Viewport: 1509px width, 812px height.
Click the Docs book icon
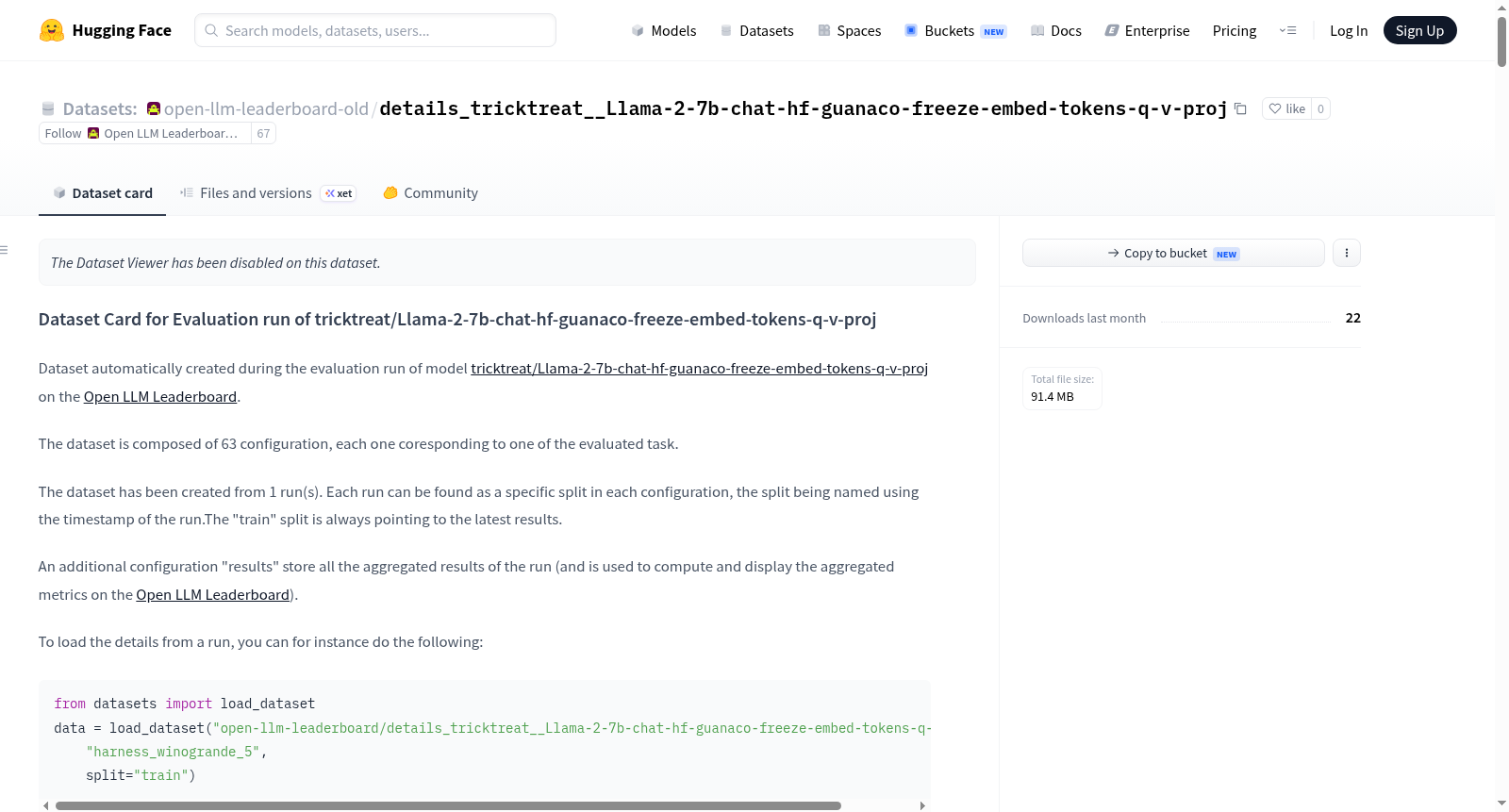[1037, 31]
